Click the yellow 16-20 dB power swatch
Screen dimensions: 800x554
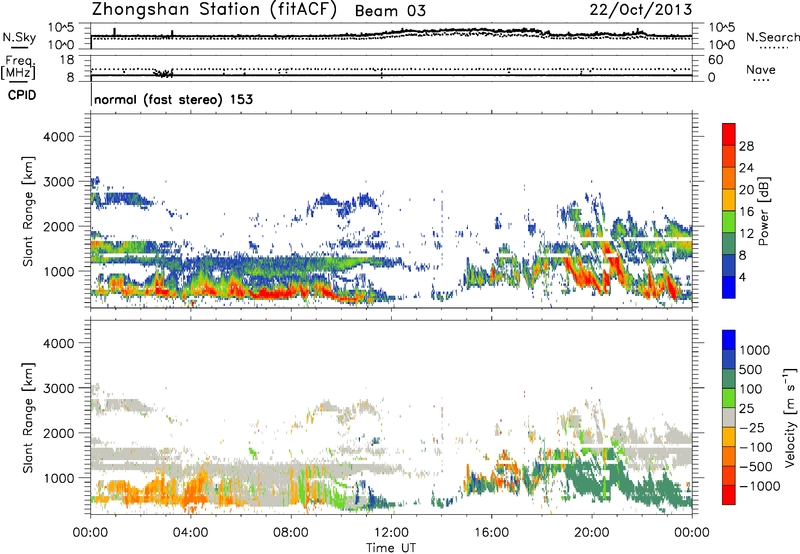point(729,200)
